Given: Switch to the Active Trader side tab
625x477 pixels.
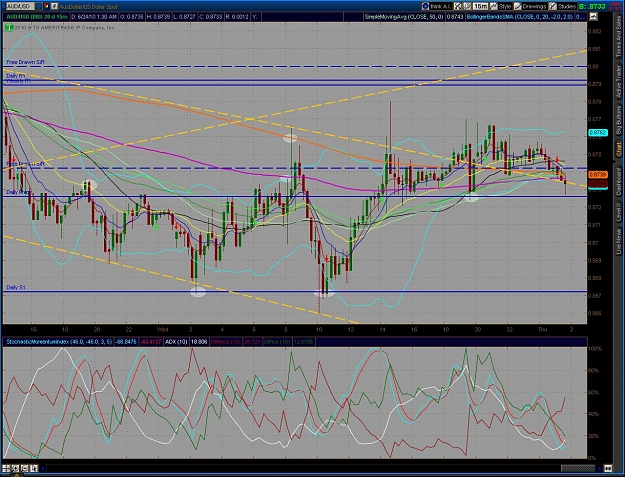Looking at the screenshot, I should pos(619,82).
